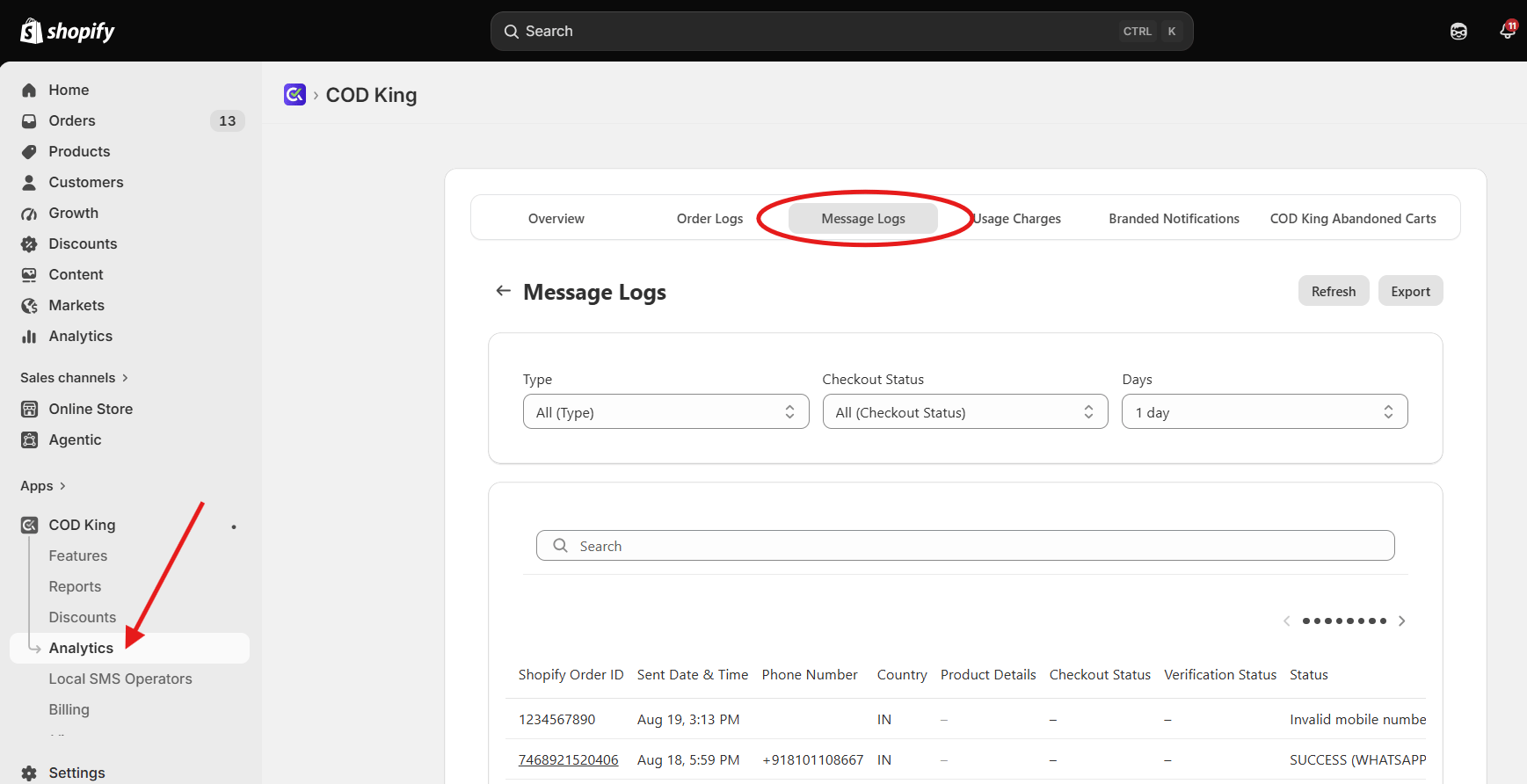Click phone number +918101108667
The width and height of the screenshot is (1527, 784).
[x=813, y=759]
